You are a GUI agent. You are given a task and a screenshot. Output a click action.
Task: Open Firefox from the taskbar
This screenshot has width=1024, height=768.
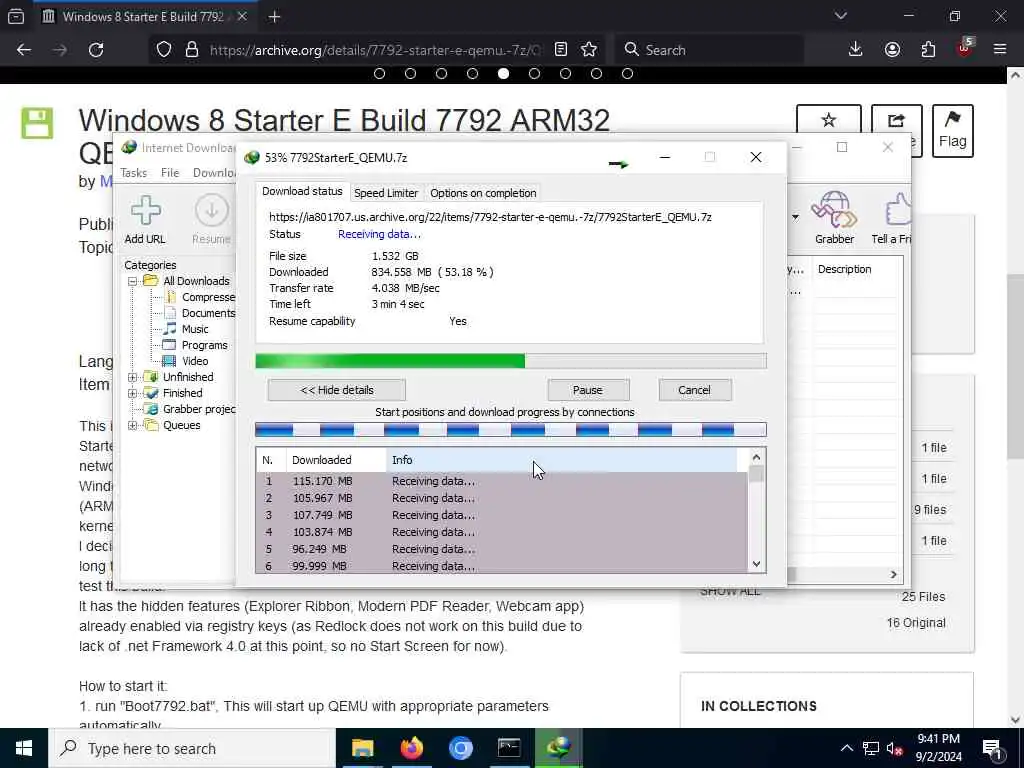tap(411, 748)
